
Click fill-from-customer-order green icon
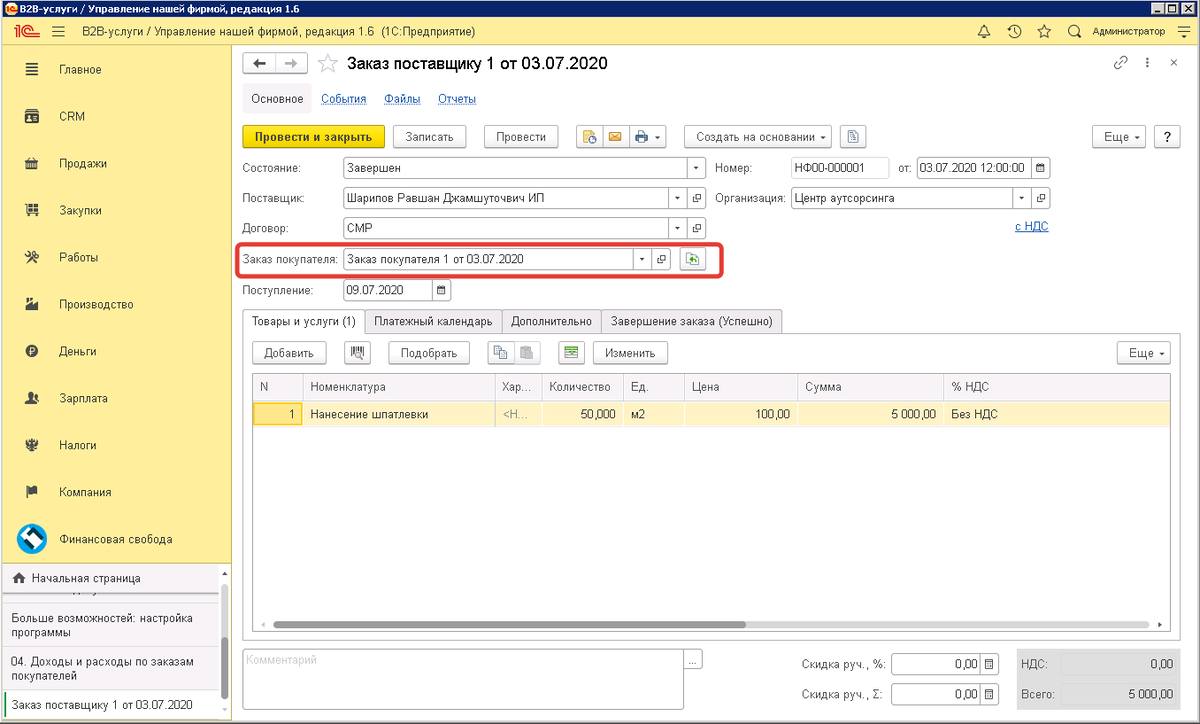(692, 259)
